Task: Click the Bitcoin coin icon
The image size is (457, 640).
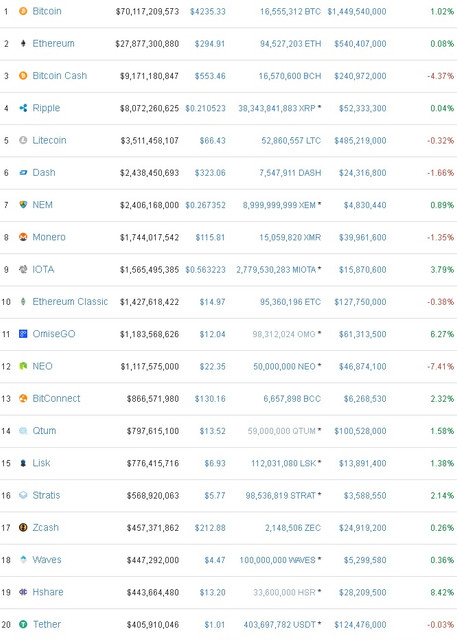Action: 23,11
